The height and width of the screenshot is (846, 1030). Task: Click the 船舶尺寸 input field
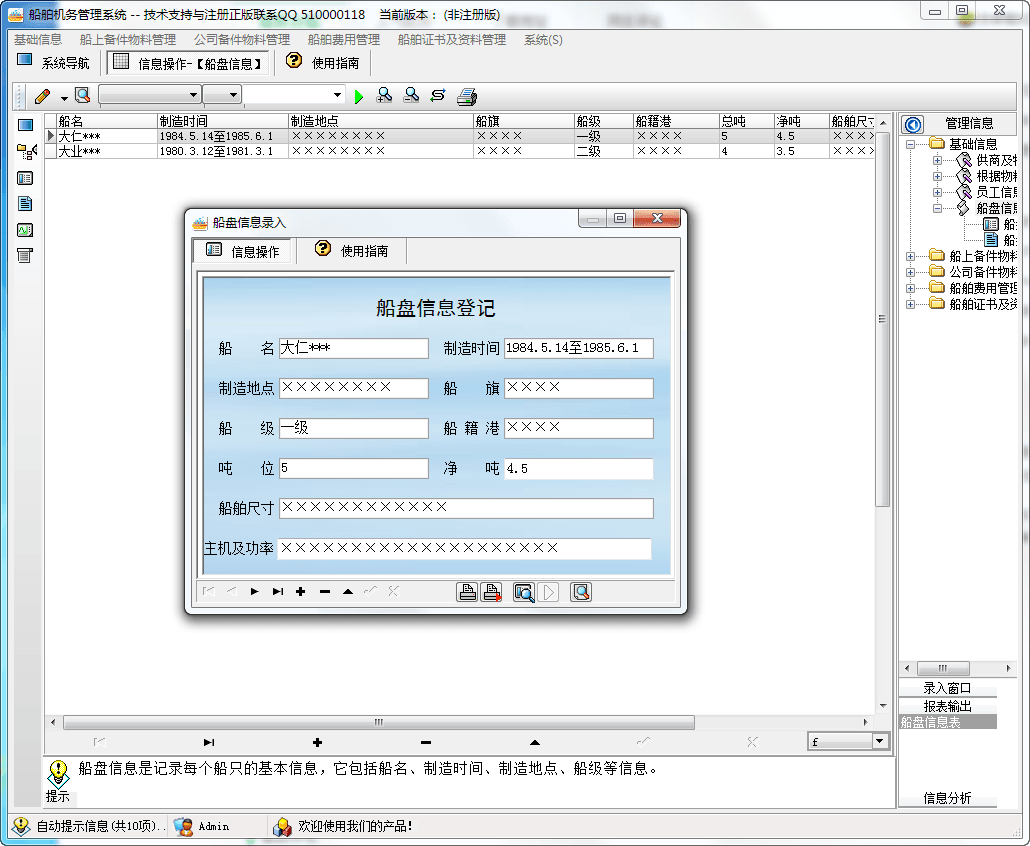pos(465,508)
